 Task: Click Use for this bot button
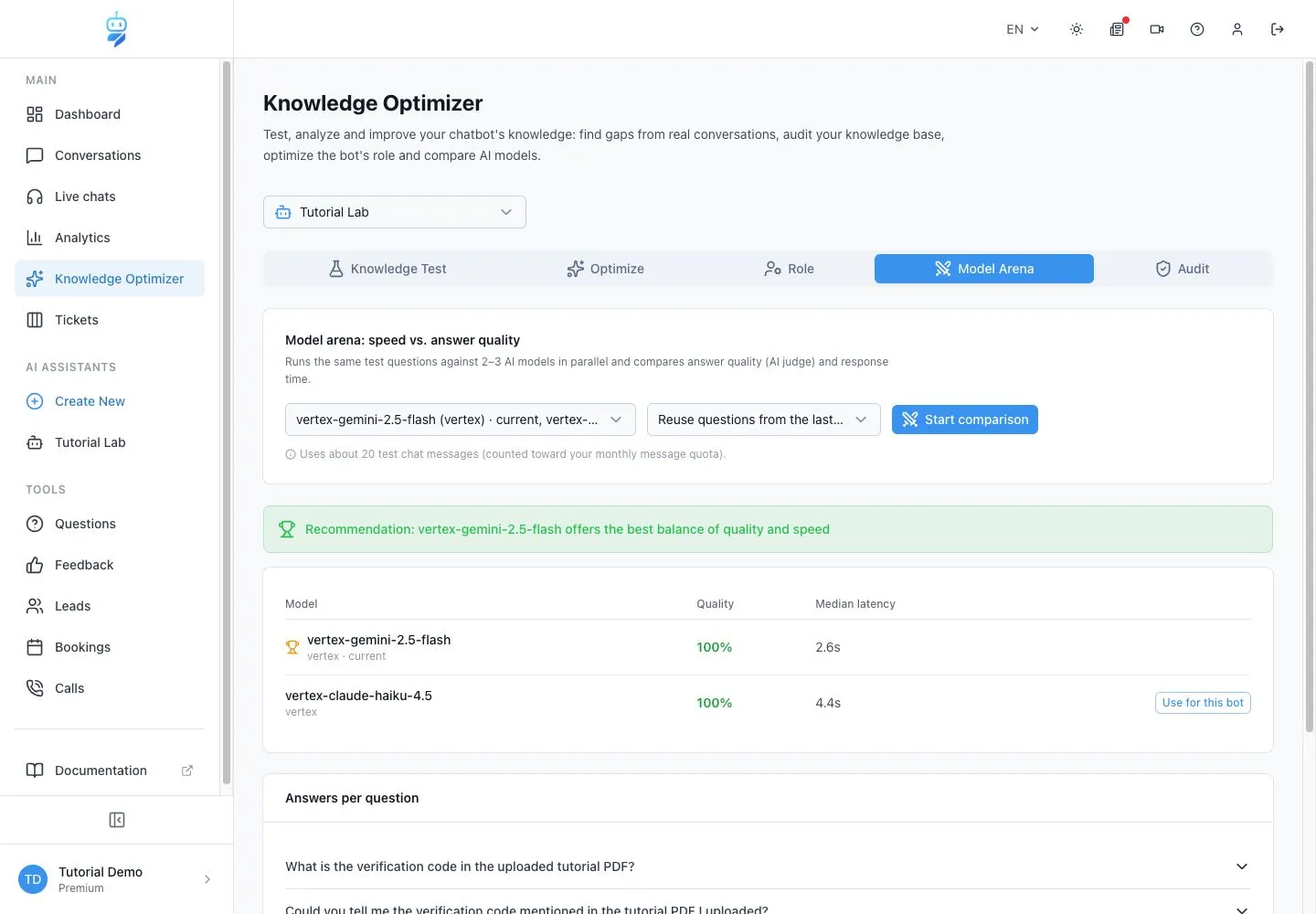coord(1203,703)
